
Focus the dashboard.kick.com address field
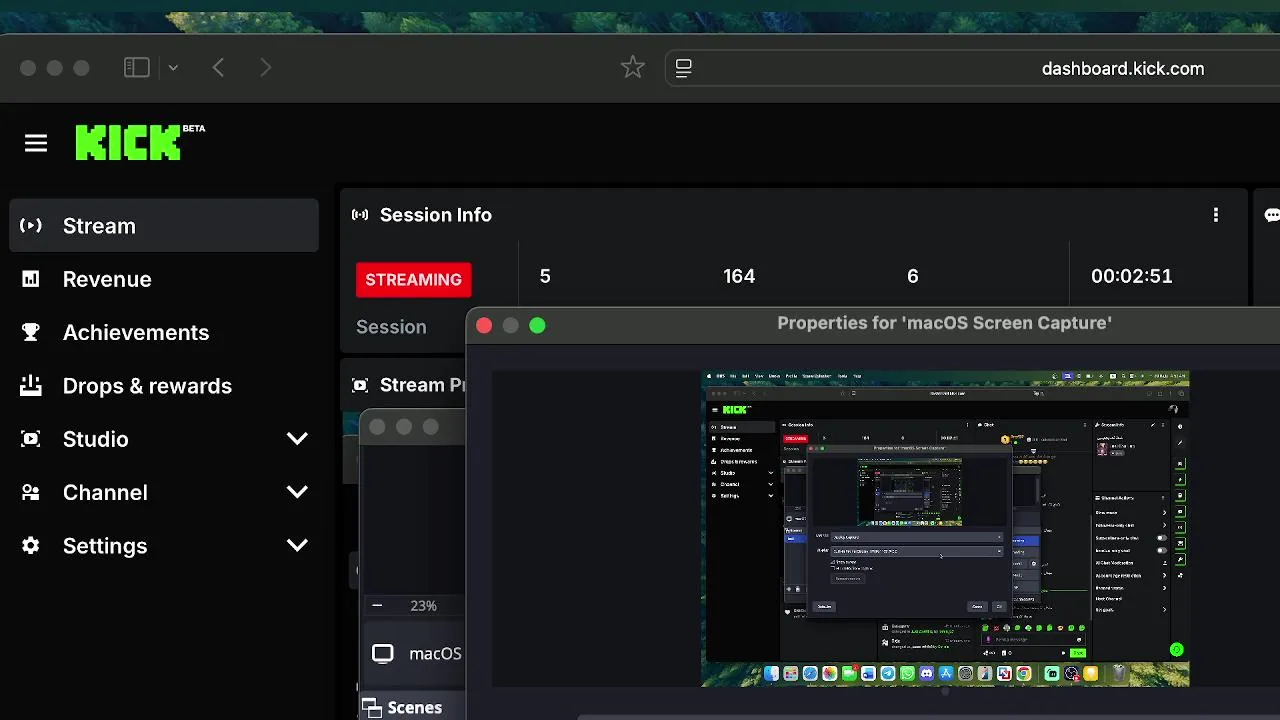click(972, 68)
